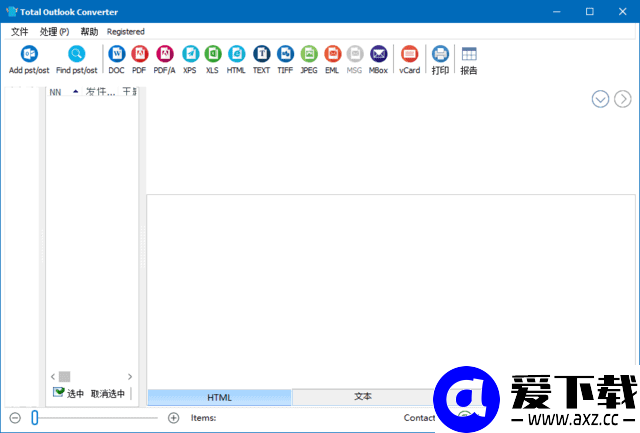Go next with circled right chevron

click(623, 99)
